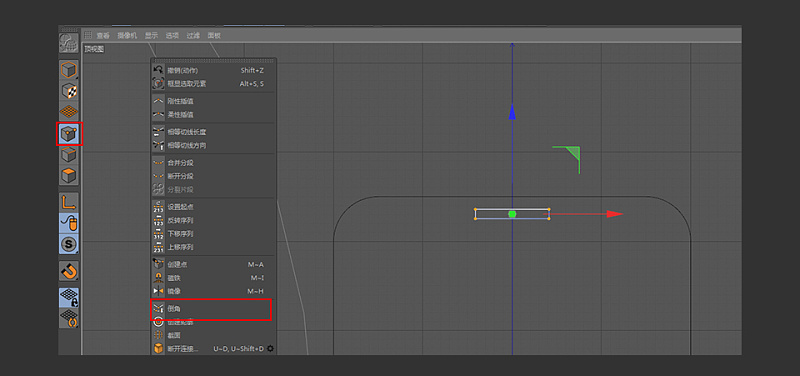The image size is (800, 376).
Task: Switch to Edges mode cube icon
Action: click(68, 155)
